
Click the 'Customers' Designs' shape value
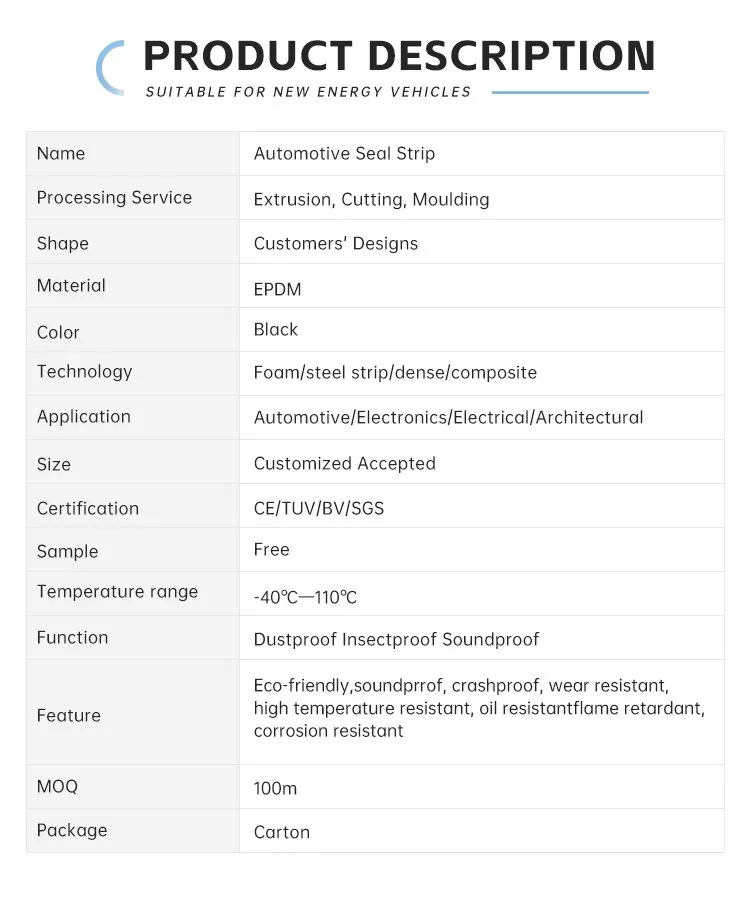(335, 243)
